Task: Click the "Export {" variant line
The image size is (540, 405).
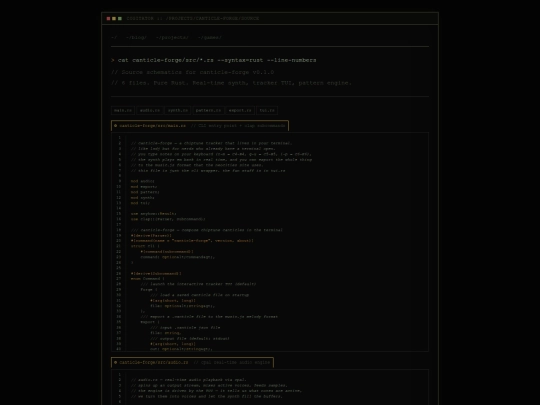Action: coord(150,322)
